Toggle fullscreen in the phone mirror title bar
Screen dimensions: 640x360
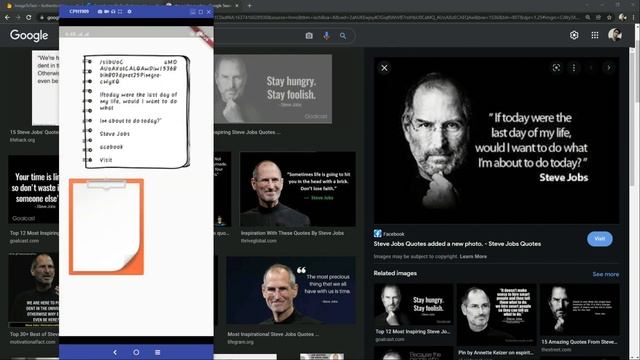[x=120, y=12]
